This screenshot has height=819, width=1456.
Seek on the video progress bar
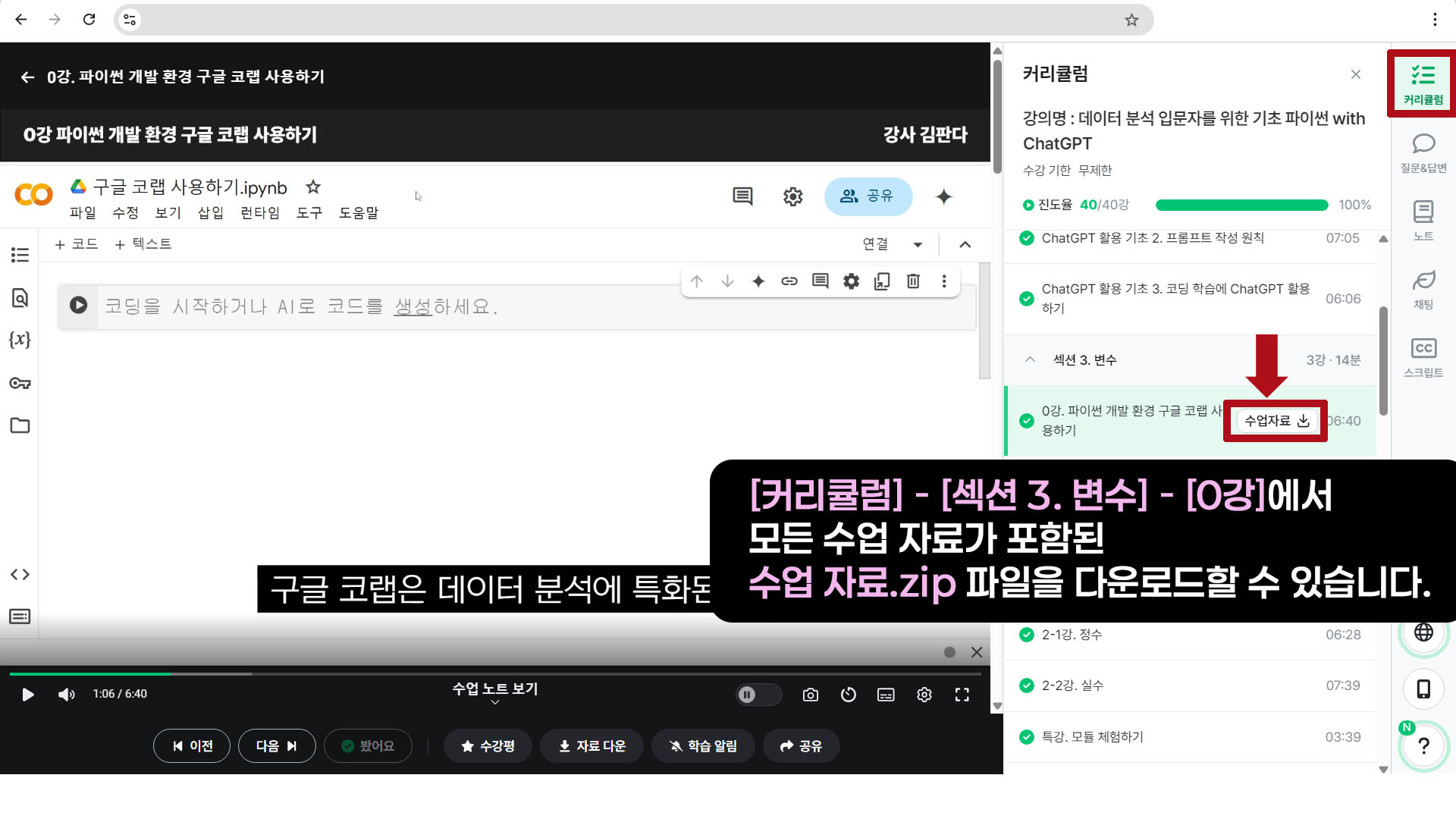pyautogui.click(x=495, y=673)
